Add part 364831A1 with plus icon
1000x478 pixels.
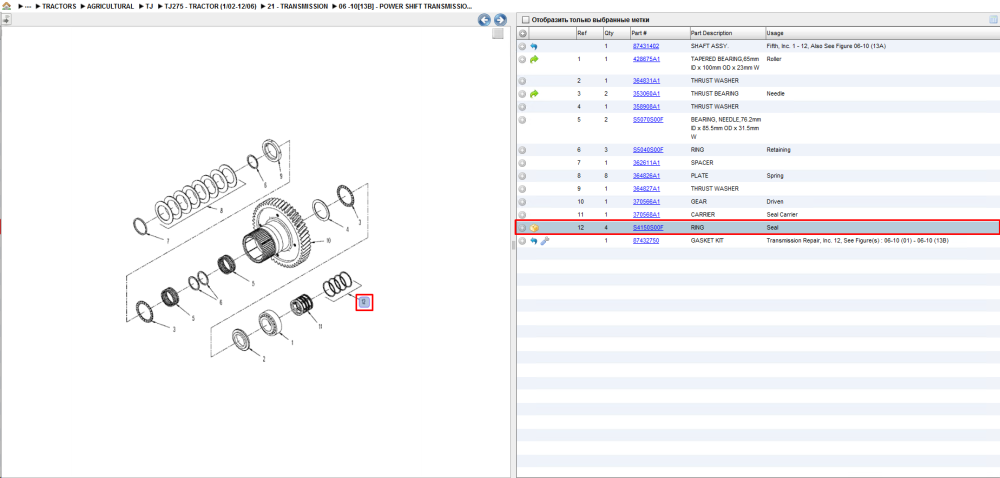522,81
